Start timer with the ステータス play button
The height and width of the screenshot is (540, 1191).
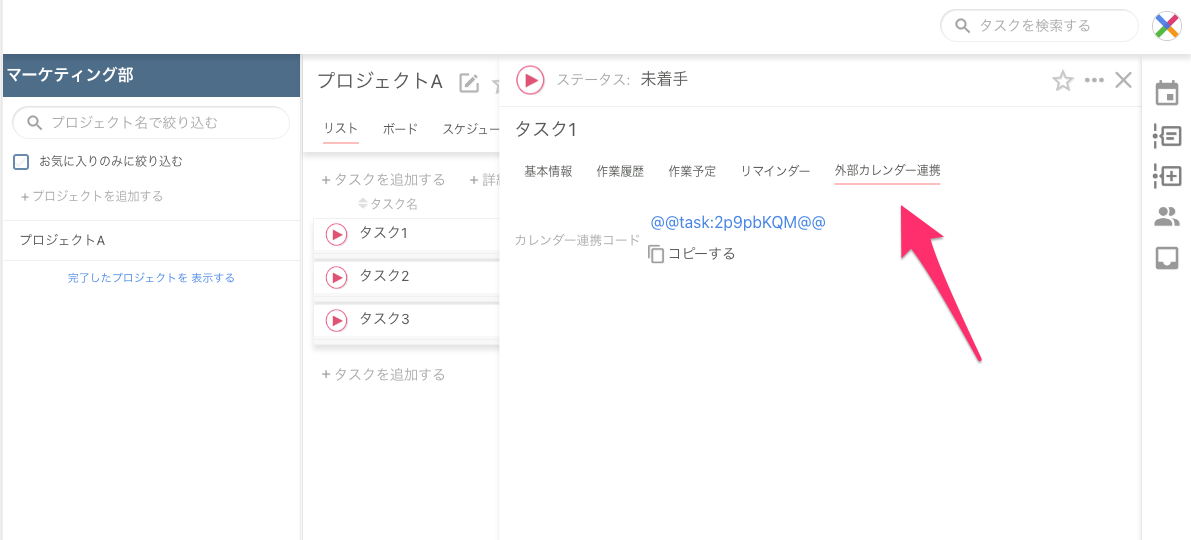tap(530, 80)
